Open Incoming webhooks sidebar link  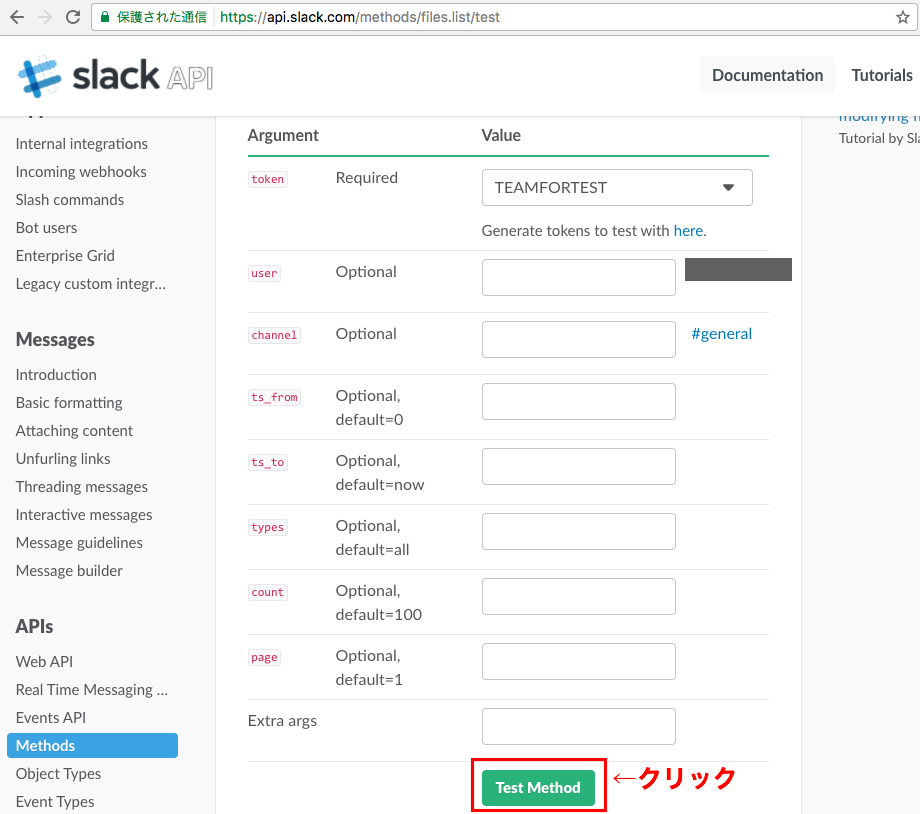coord(81,172)
